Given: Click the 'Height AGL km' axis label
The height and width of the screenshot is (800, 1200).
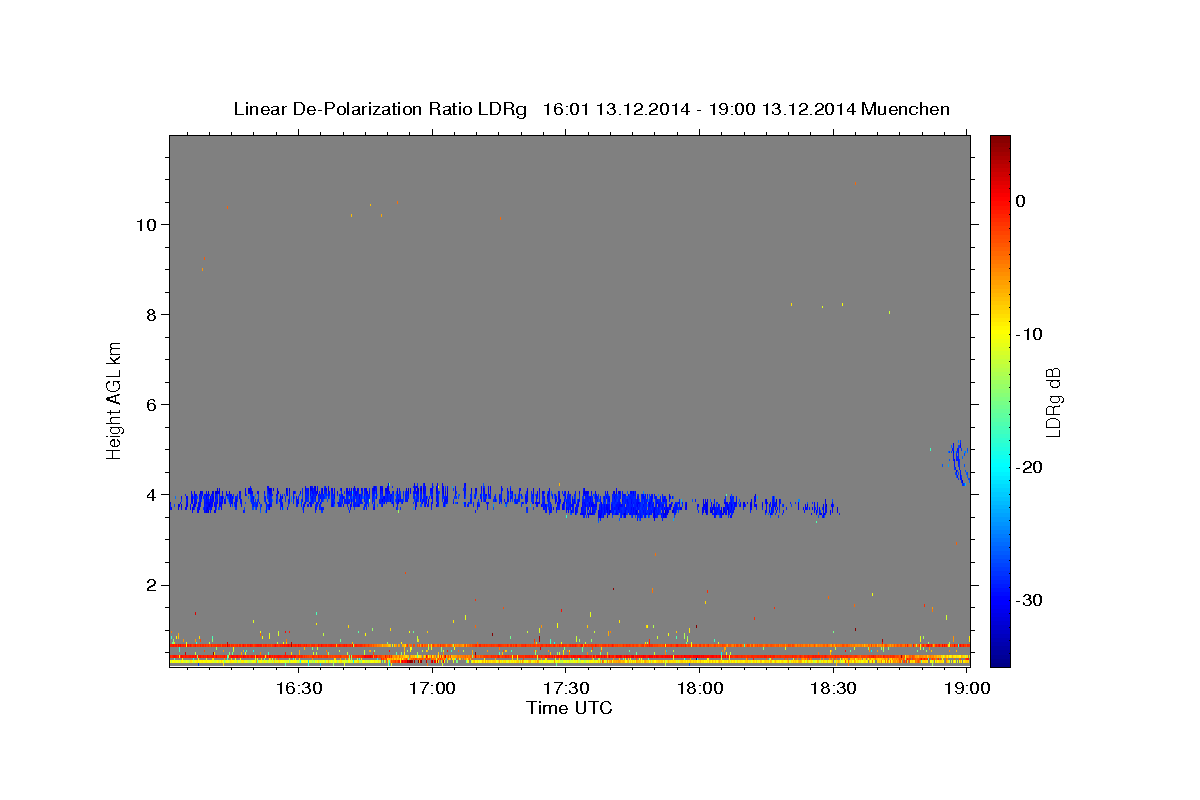Looking at the screenshot, I should tap(115, 399).
